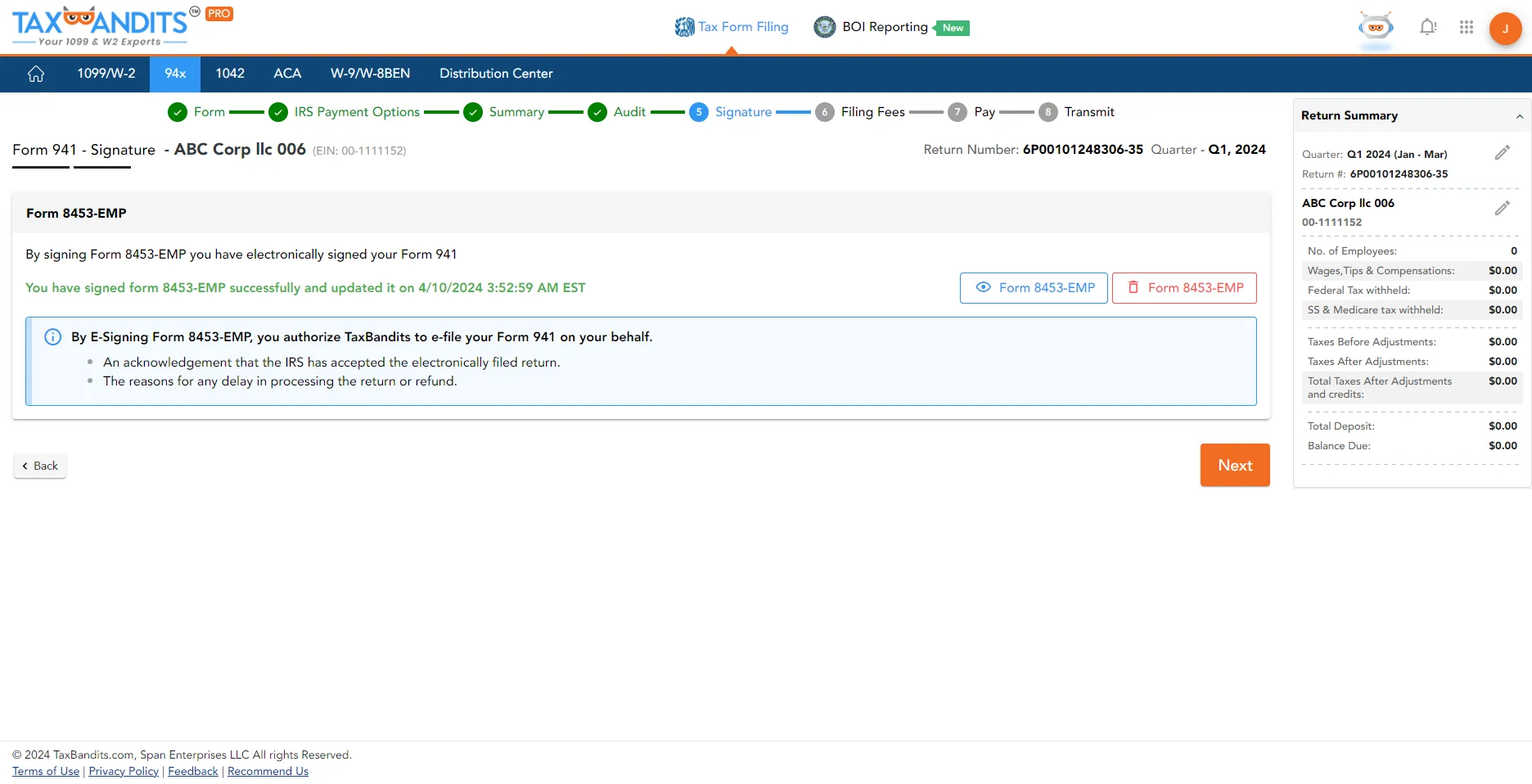Go to the home icon in navbar
Screen dimensions: 1532x784
36,74
